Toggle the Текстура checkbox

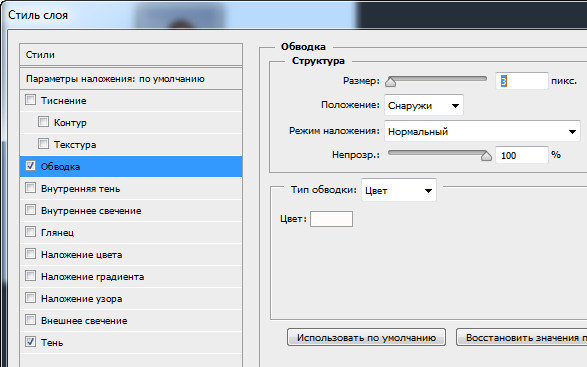pos(43,144)
